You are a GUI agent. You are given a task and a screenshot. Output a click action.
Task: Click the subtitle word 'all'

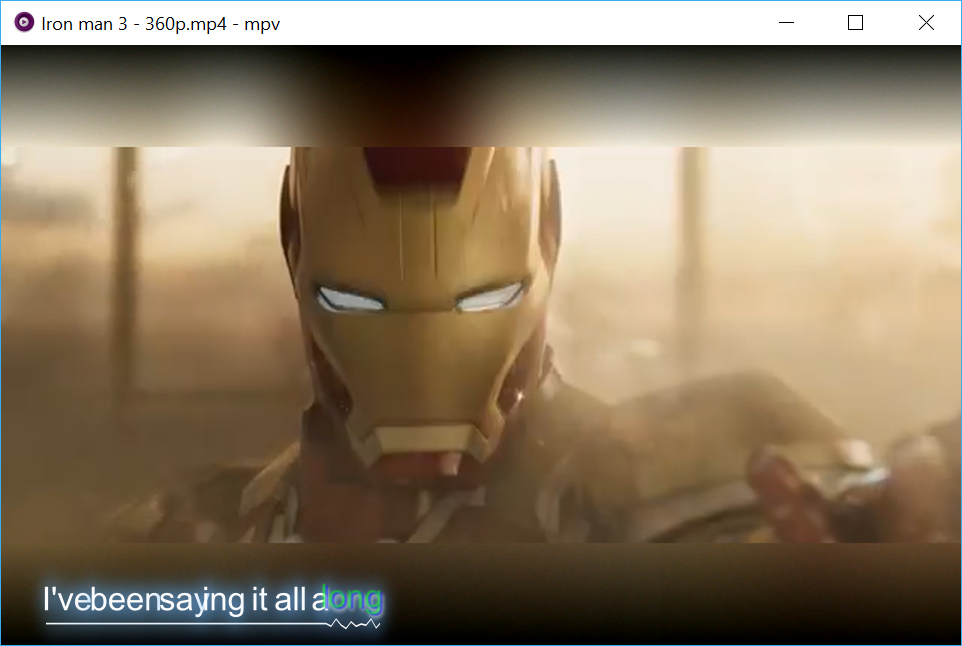[291, 600]
